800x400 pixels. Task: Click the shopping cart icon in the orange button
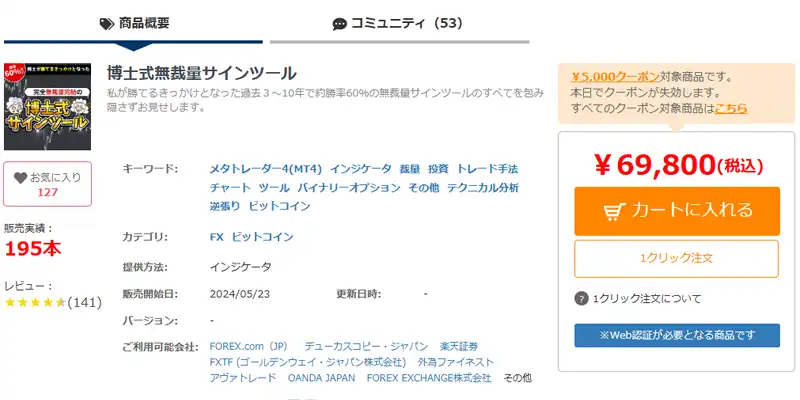coord(614,211)
